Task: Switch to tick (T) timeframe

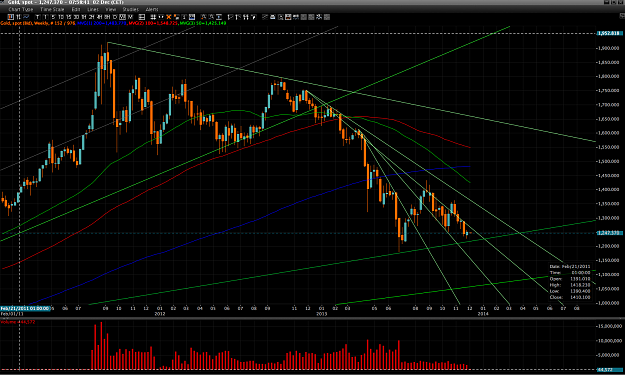Action: (37, 17)
